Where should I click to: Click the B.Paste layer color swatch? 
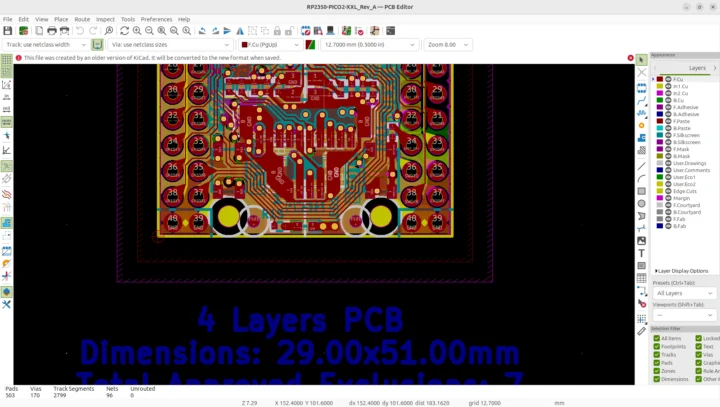coord(660,128)
